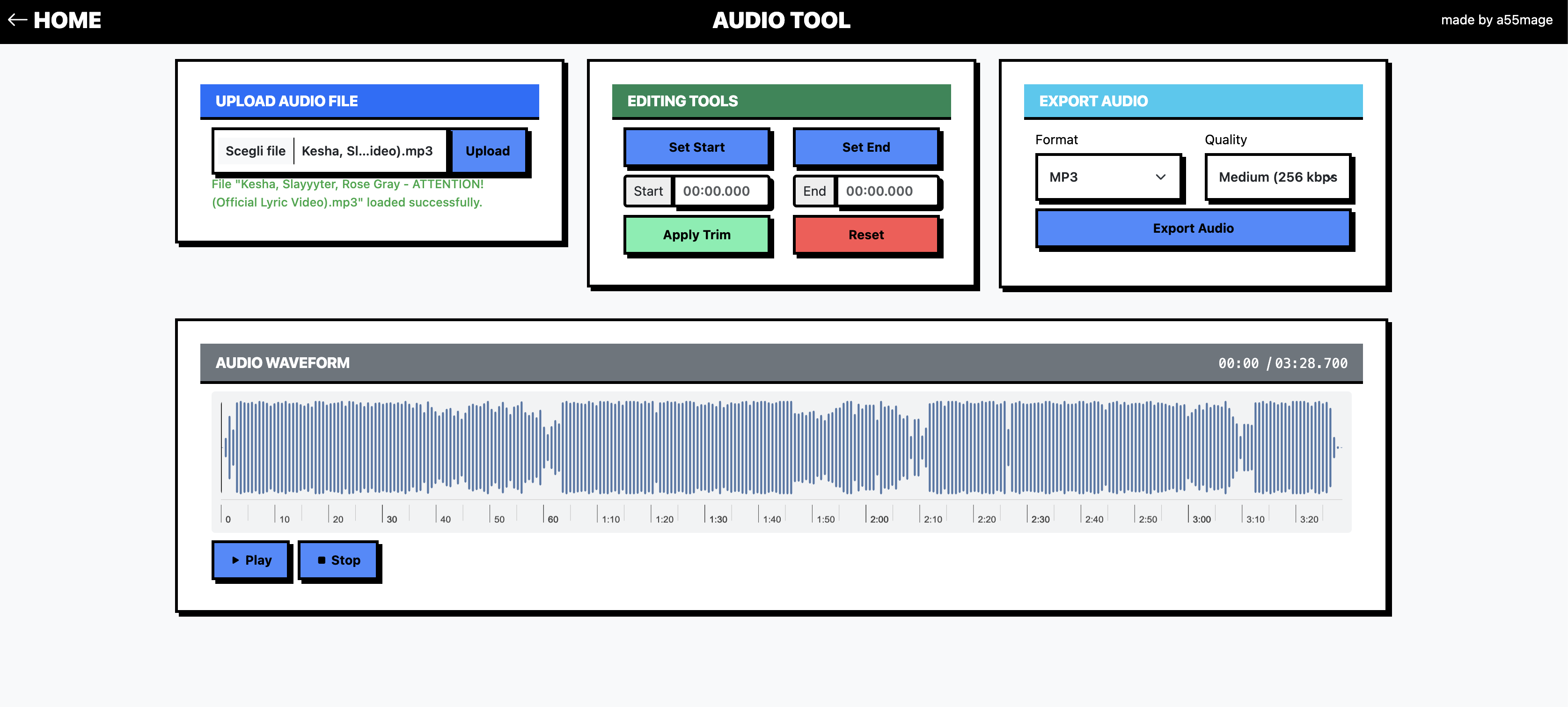Open the Quality Medium dropdown
The height and width of the screenshot is (707, 1568).
click(x=1277, y=177)
